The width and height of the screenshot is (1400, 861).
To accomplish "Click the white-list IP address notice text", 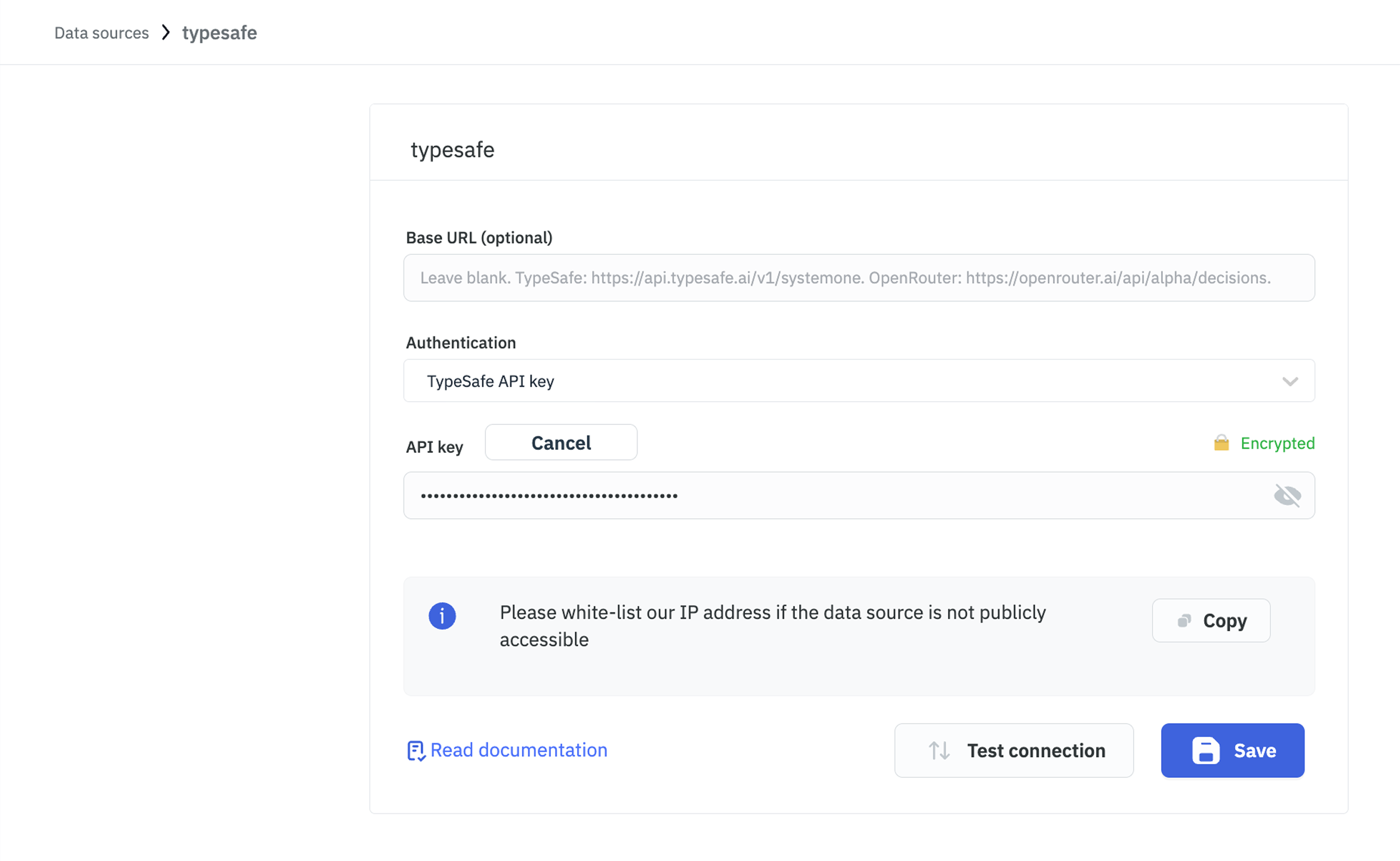I will (x=772, y=626).
